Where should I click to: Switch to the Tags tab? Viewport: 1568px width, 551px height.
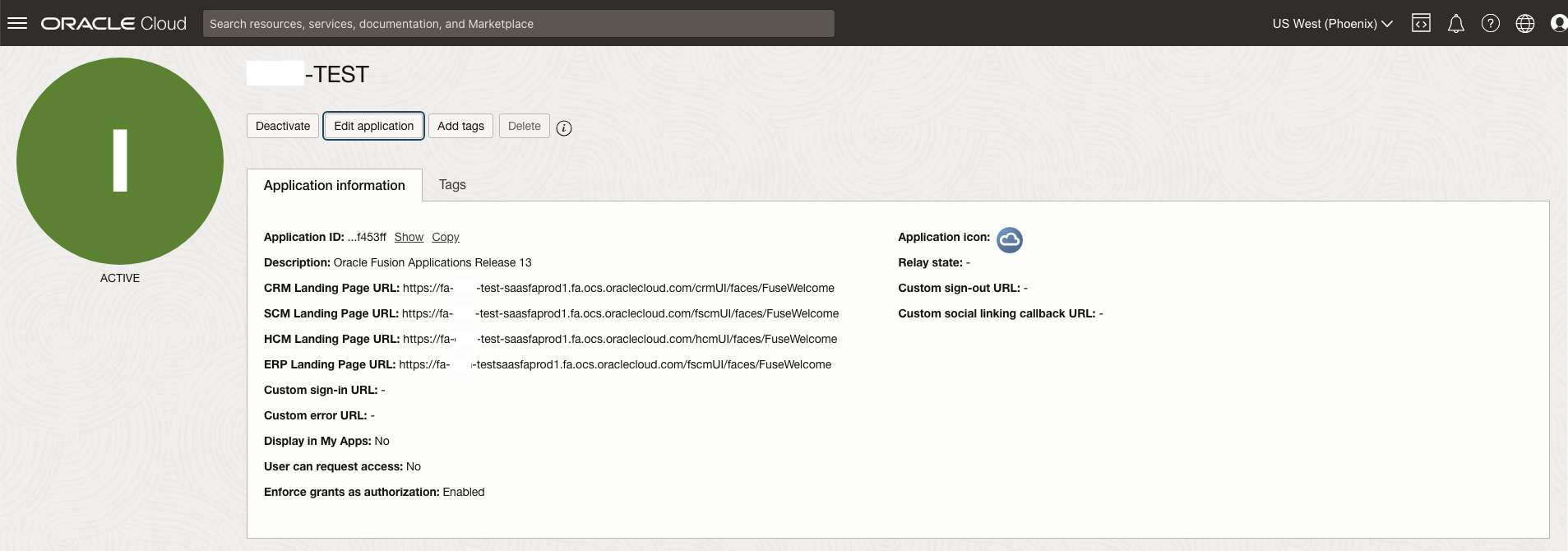pos(452,185)
